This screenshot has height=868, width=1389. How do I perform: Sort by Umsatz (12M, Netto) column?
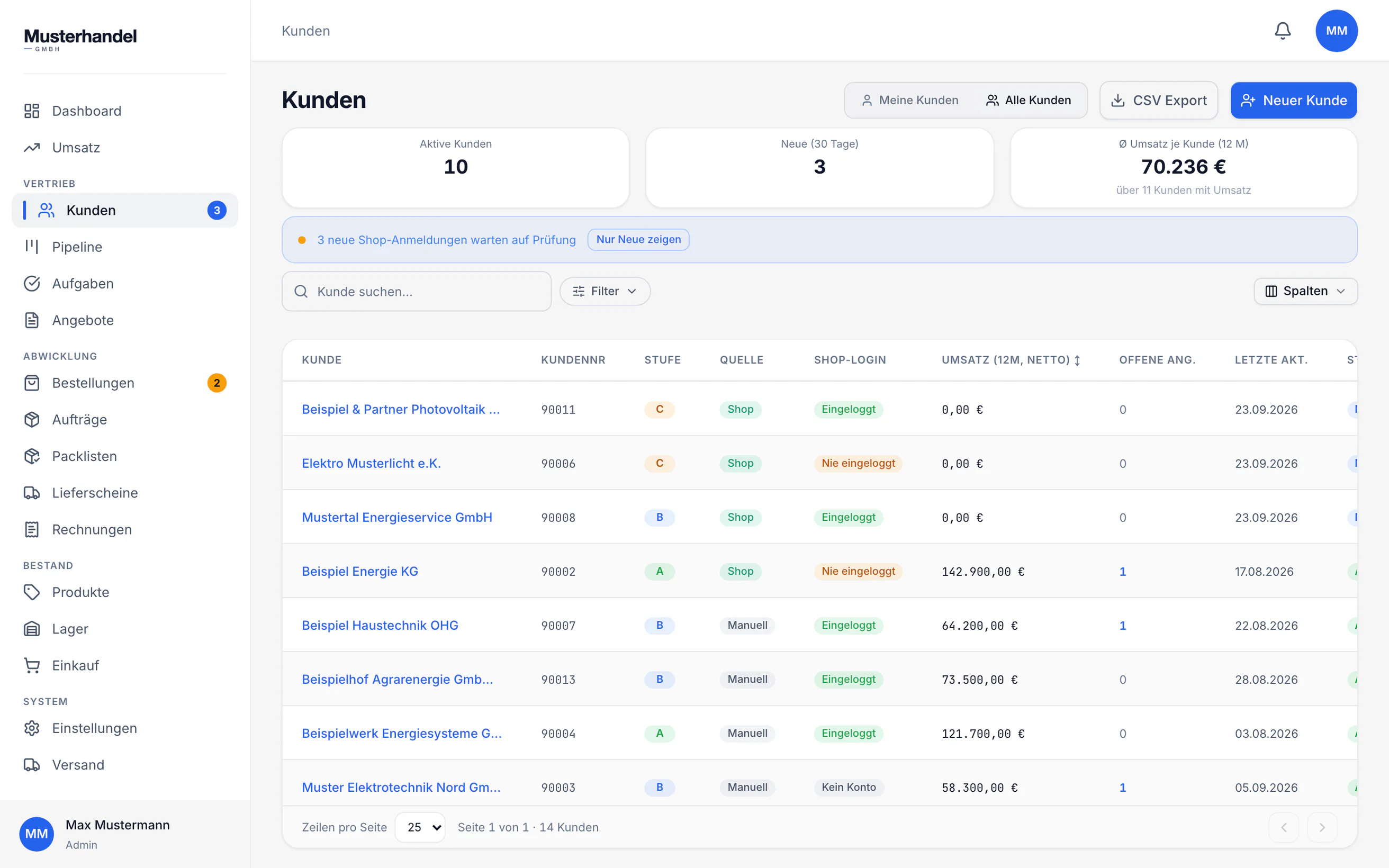pyautogui.click(x=1011, y=360)
